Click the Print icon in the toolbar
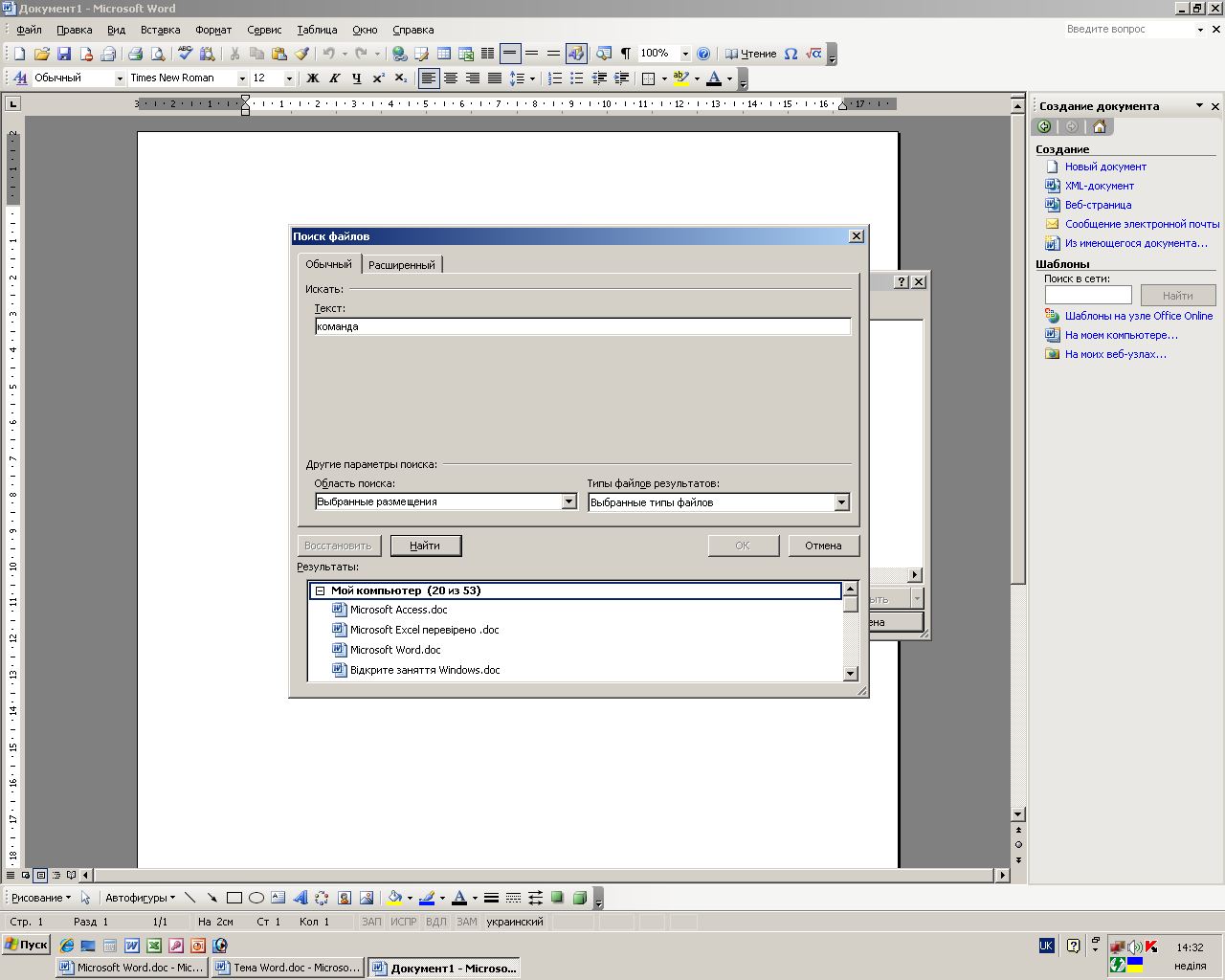Viewport: 1225px width, 980px height. point(135,55)
